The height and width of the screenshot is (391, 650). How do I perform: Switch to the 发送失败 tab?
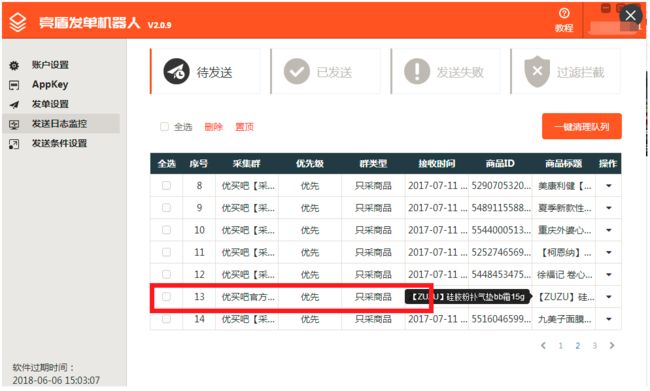[446, 71]
